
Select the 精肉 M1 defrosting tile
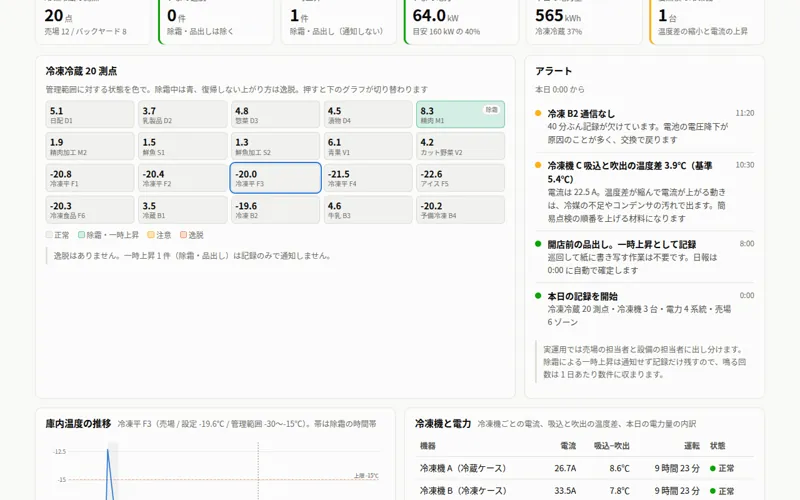(x=461, y=114)
